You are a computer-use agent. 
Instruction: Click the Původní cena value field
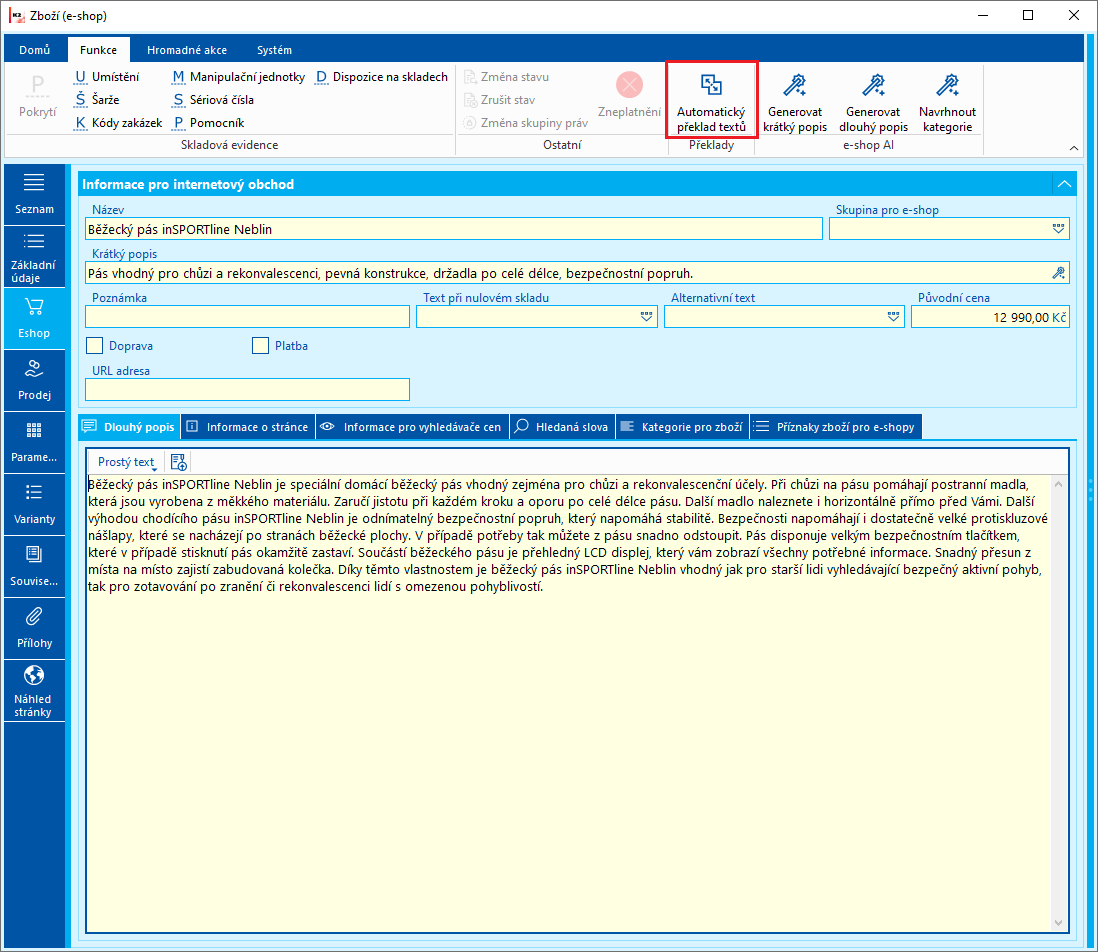(x=990, y=317)
